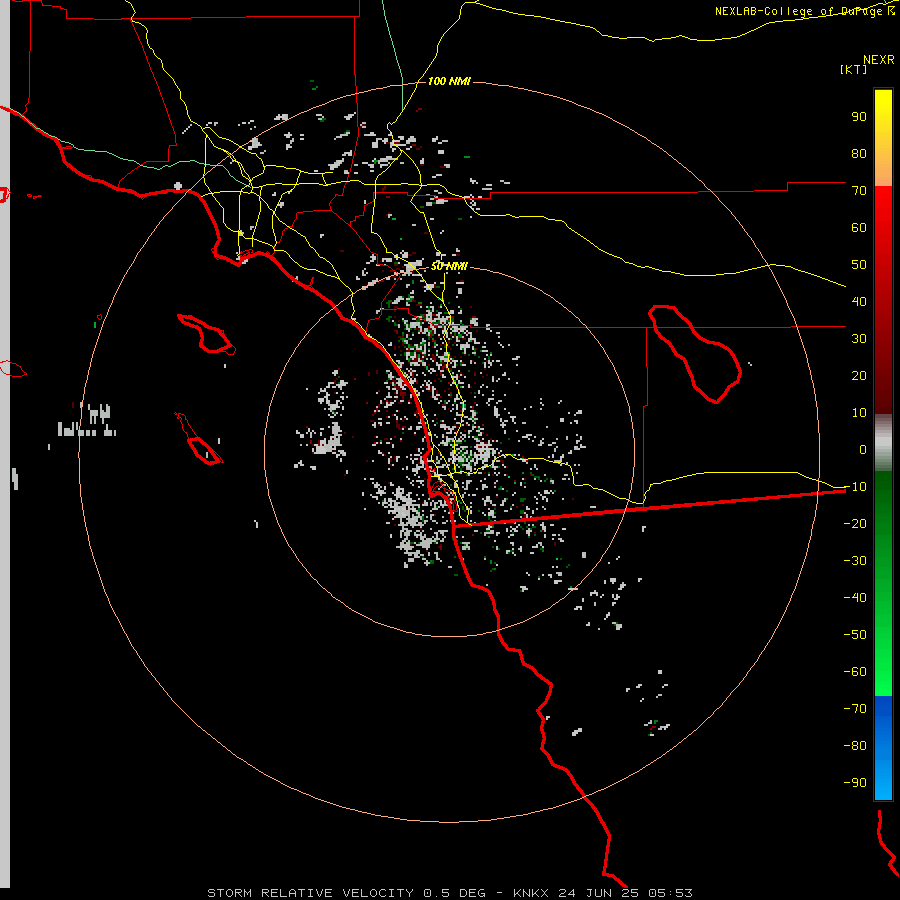The width and height of the screenshot is (900, 900).
Task: Click the red segment of the velocity color bar
Action: point(883,300)
